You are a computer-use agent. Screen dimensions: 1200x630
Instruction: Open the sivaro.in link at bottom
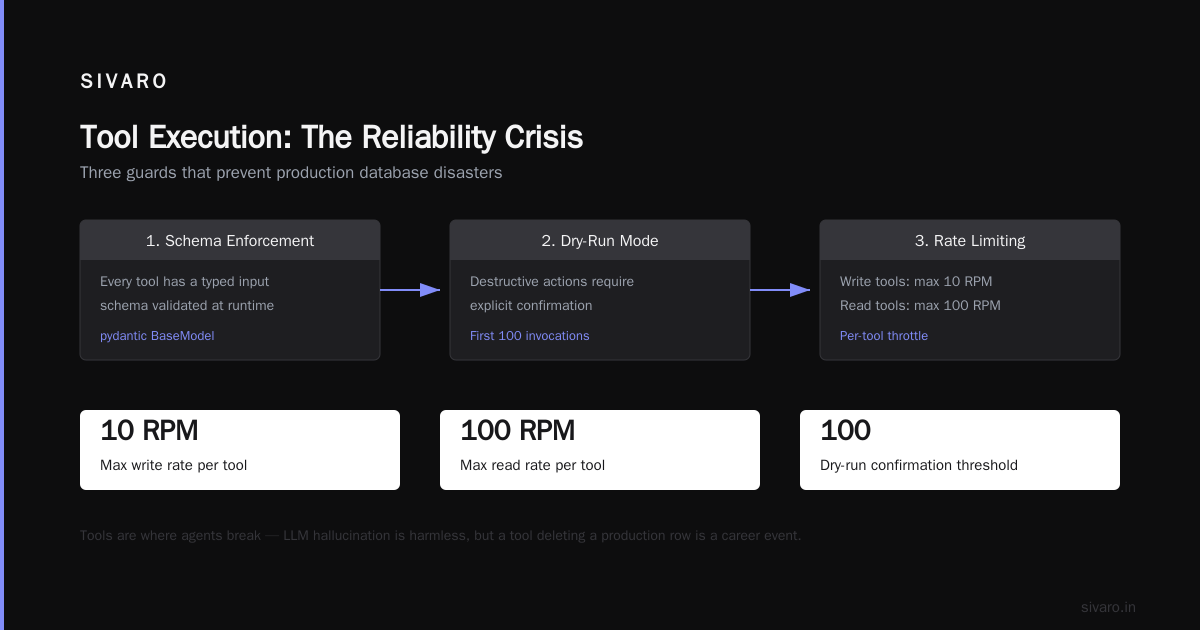1108,607
